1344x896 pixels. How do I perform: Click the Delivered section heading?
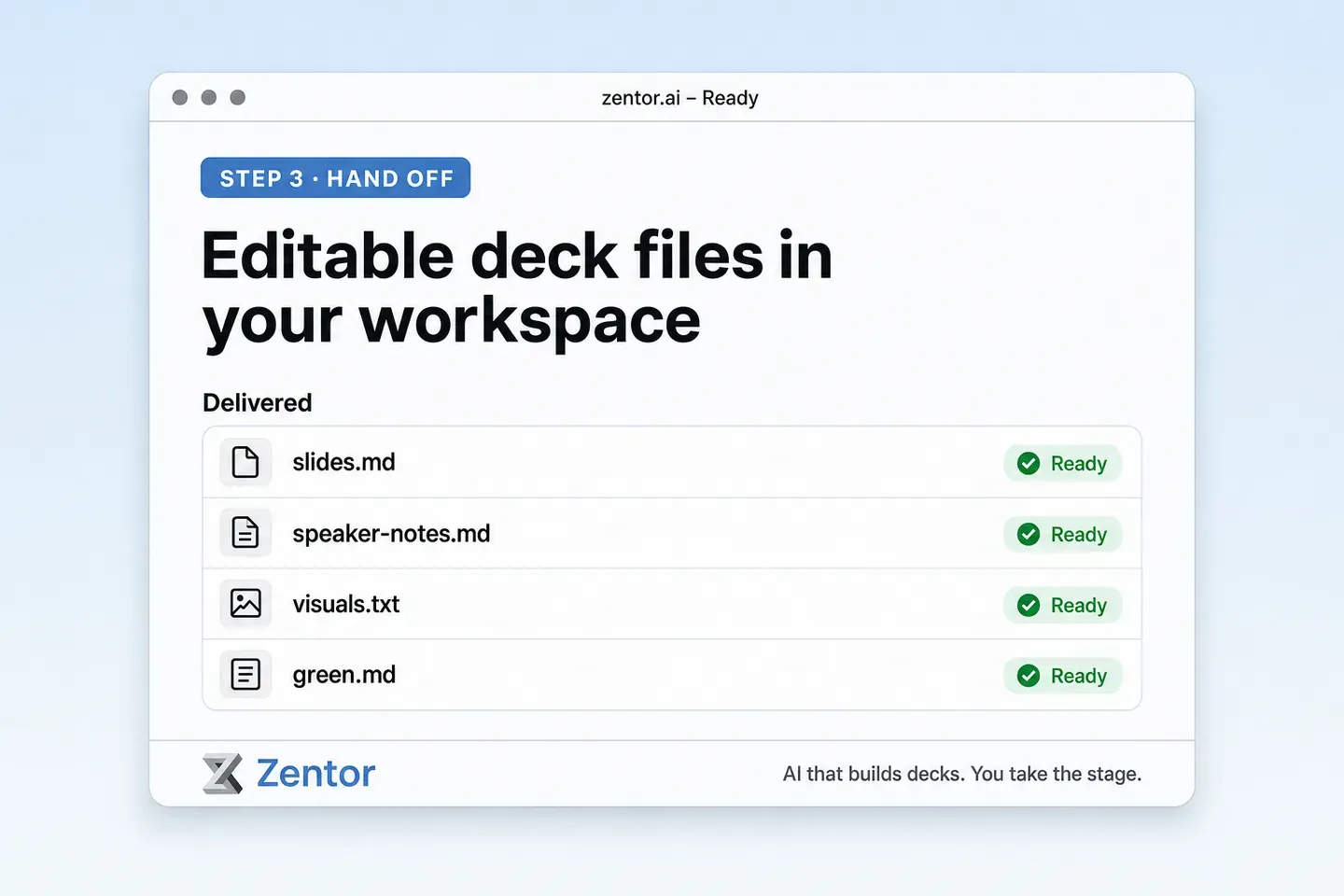coord(258,402)
